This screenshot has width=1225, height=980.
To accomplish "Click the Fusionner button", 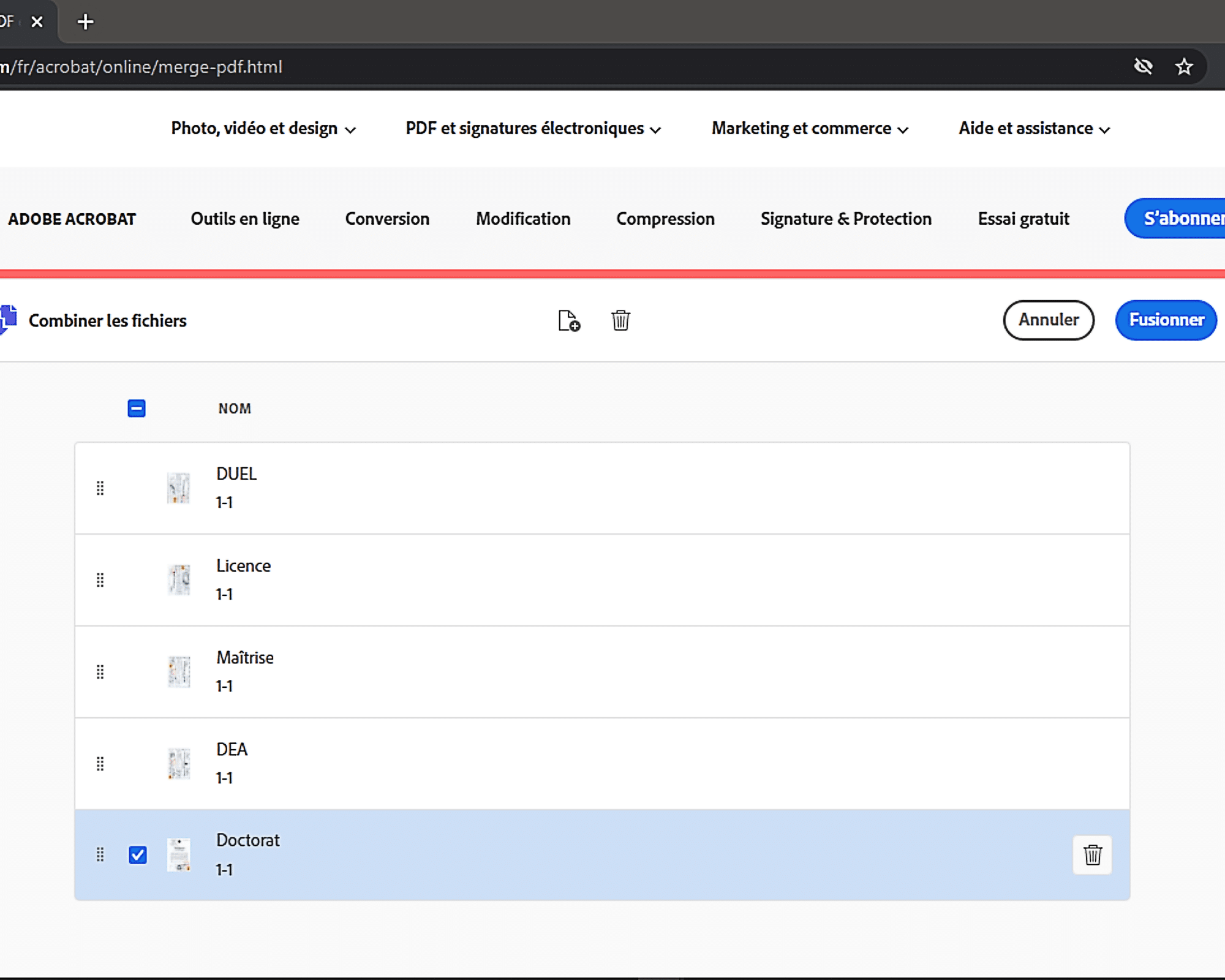I will [1166, 320].
